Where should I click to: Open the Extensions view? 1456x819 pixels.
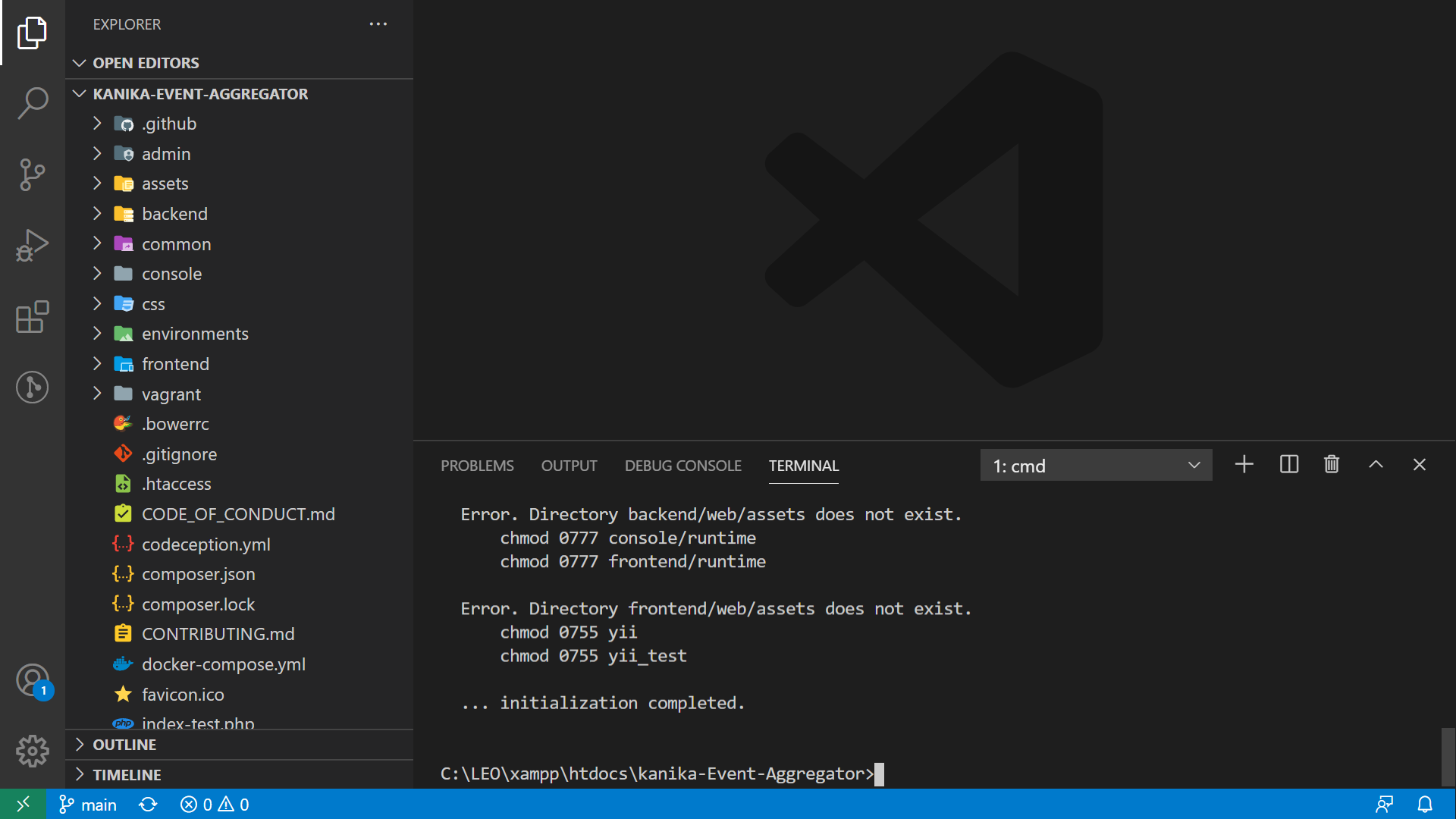[x=32, y=317]
